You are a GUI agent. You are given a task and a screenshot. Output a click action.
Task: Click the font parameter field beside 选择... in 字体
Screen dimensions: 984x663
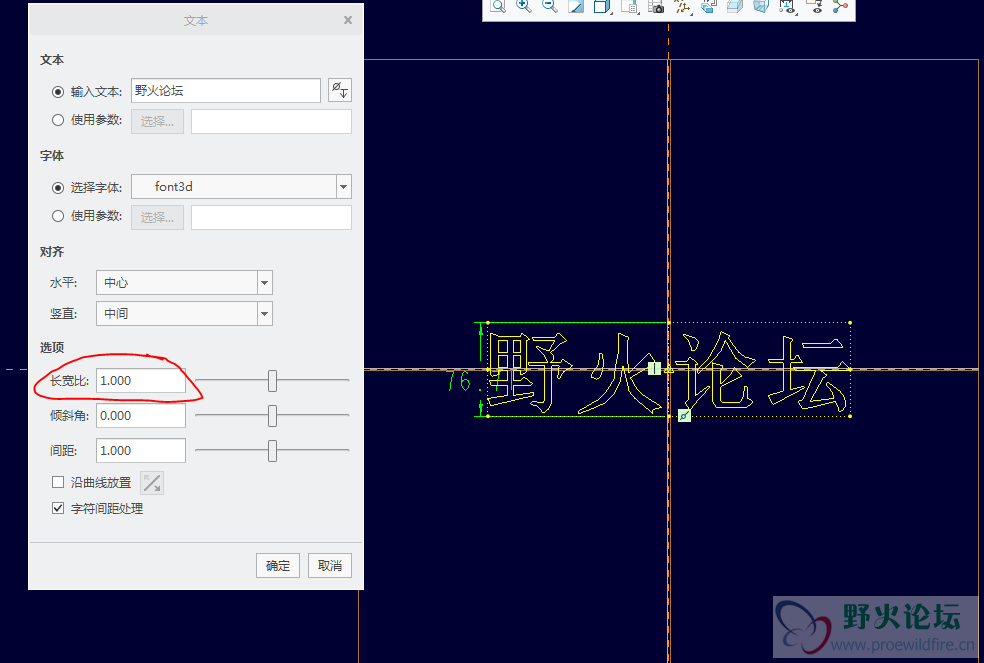[x=271, y=218]
